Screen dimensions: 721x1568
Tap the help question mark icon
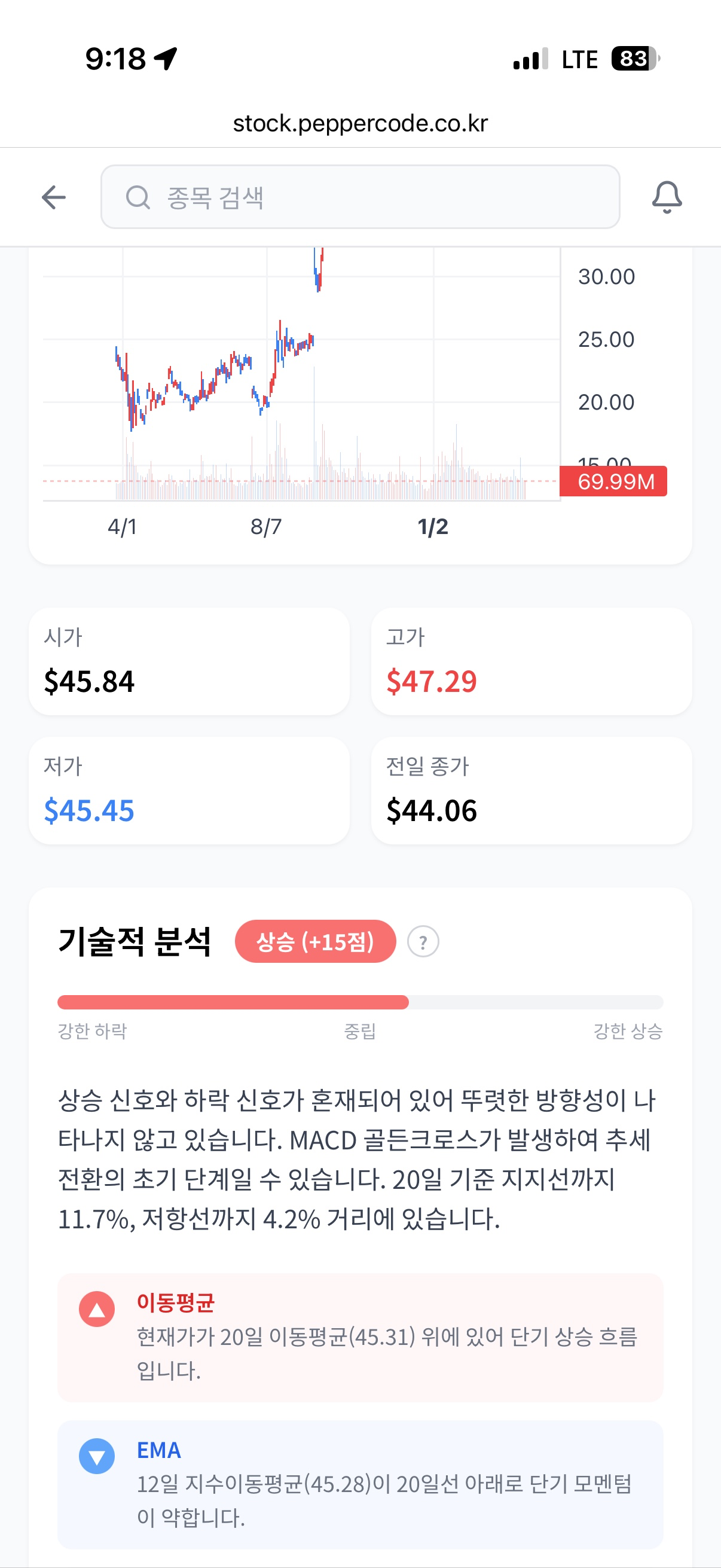[423, 942]
